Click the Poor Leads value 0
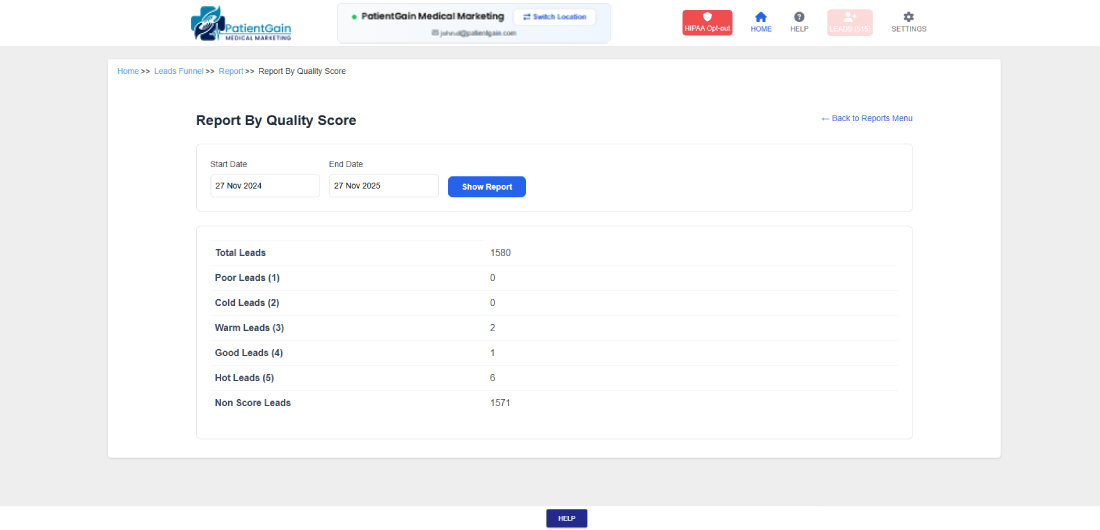 point(492,278)
